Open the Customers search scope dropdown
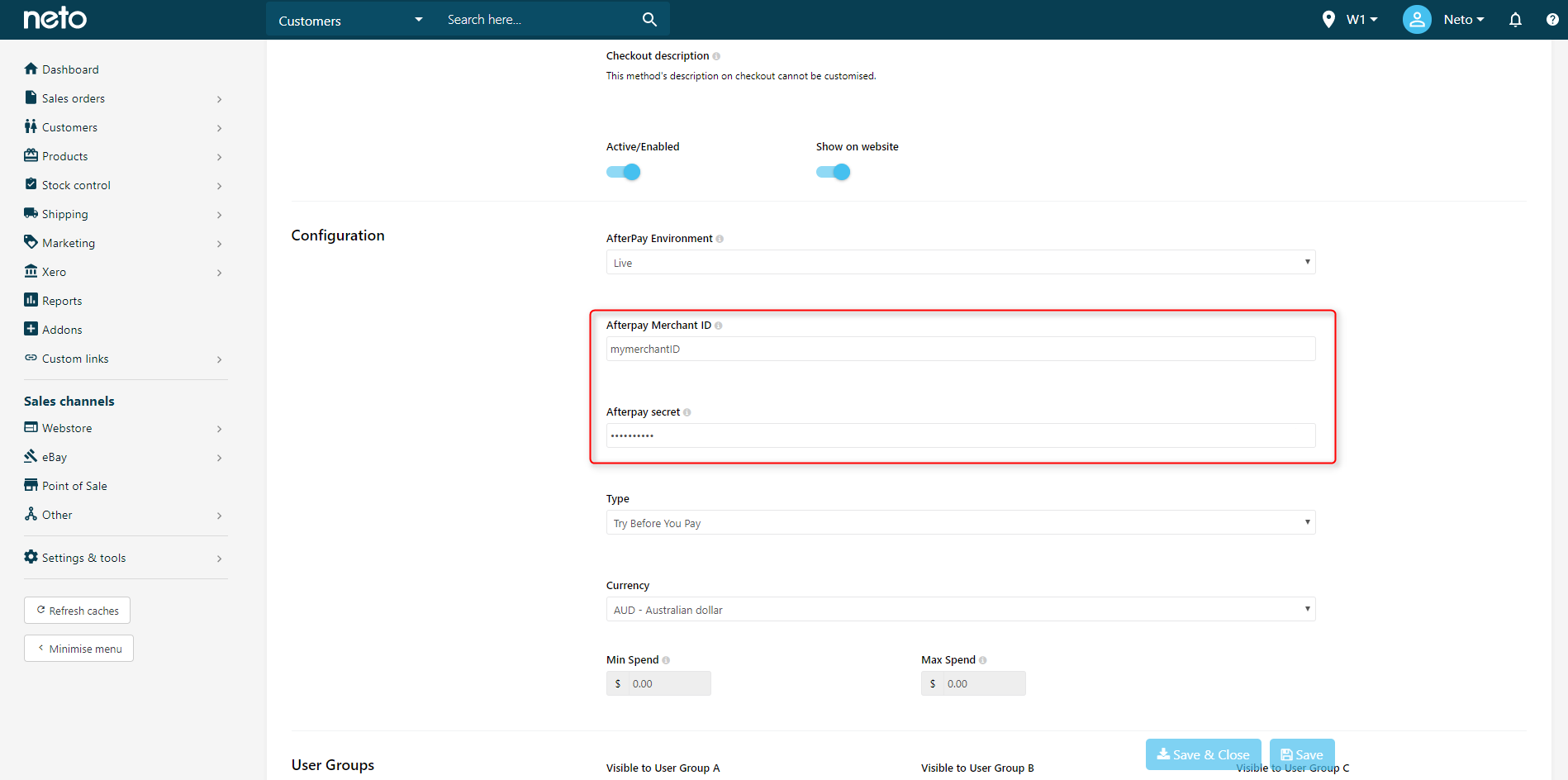 [350, 20]
